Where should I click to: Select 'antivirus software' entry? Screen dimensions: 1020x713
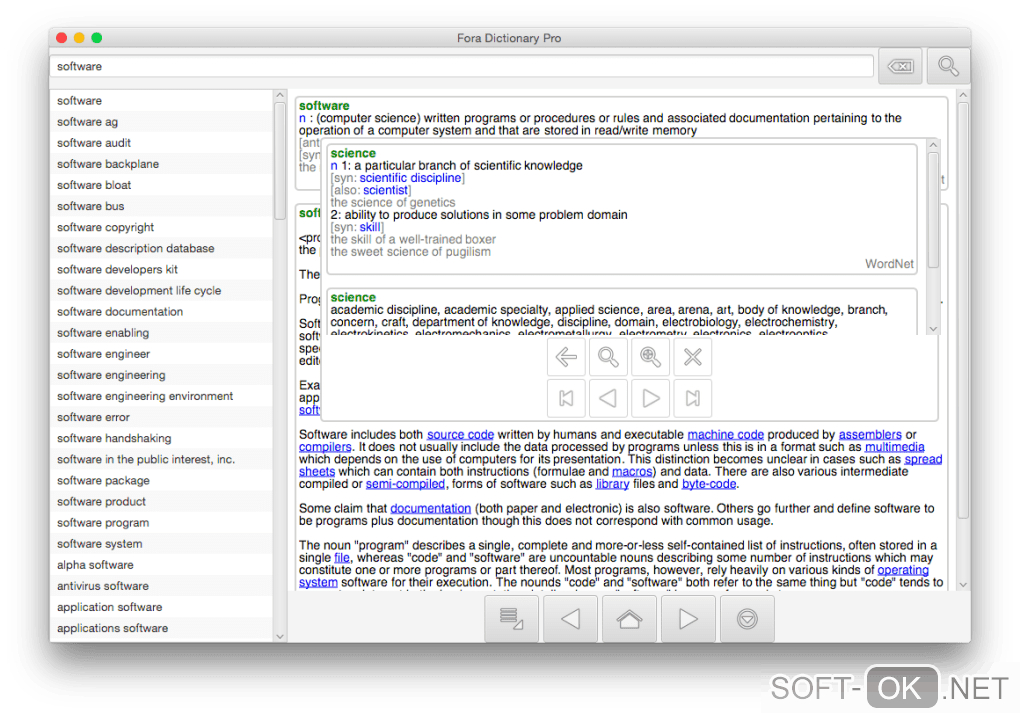pos(161,586)
